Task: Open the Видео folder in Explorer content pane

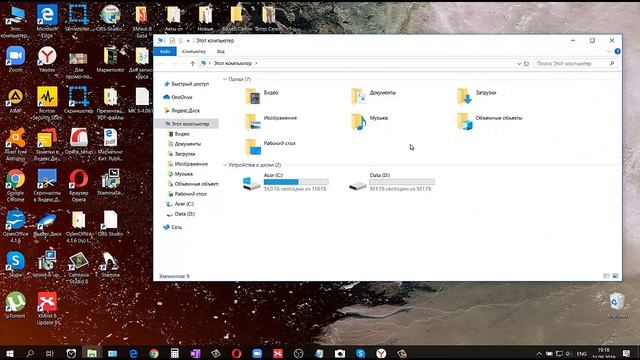Action: tap(262, 96)
